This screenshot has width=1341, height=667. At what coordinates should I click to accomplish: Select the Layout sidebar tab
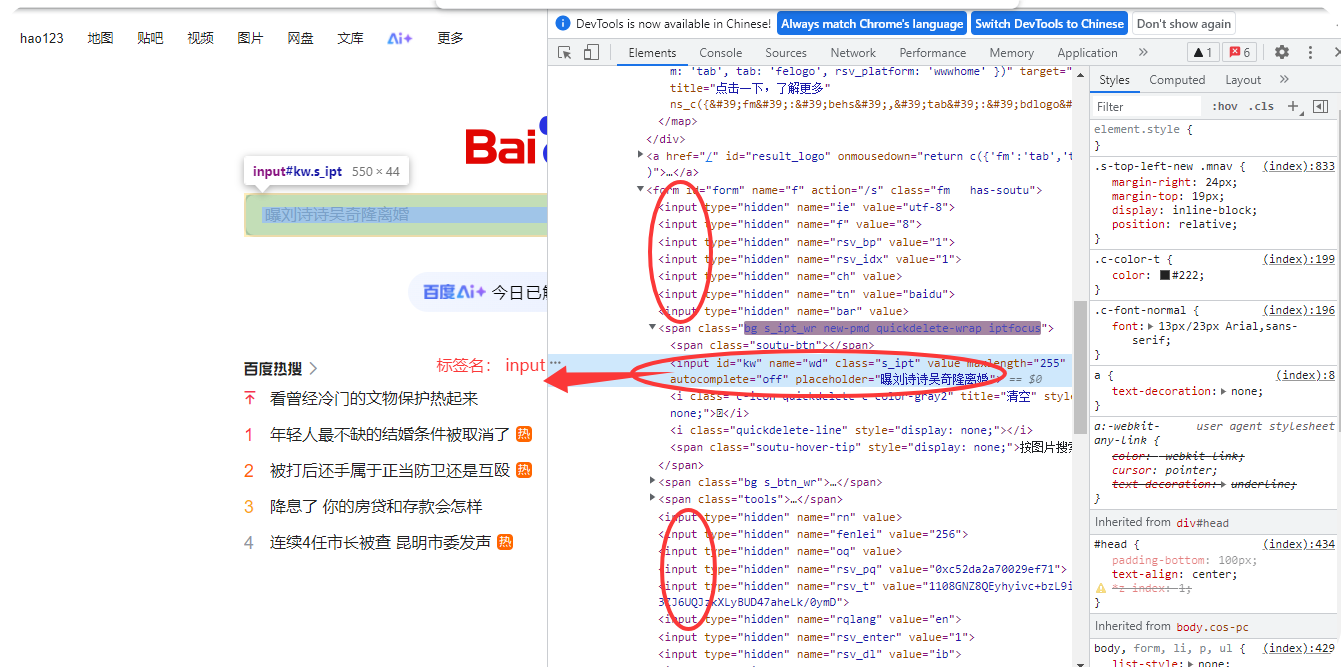1243,80
